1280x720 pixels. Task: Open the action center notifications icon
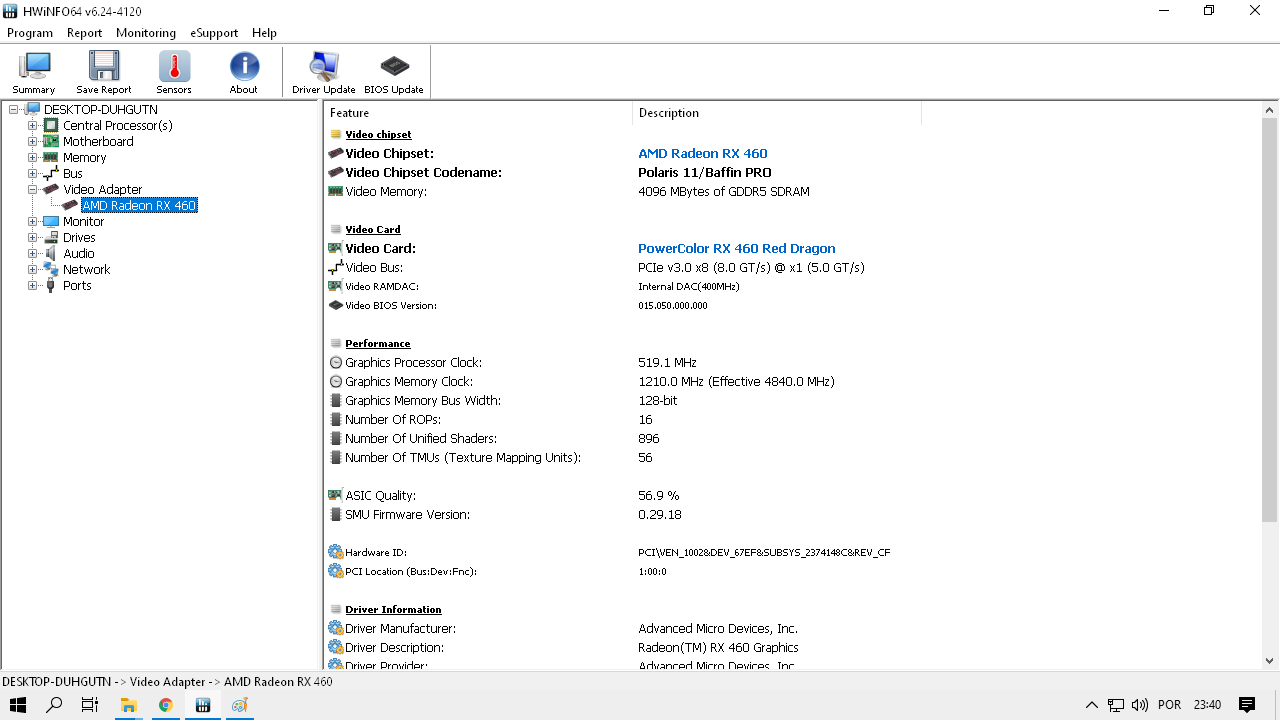[1247, 705]
